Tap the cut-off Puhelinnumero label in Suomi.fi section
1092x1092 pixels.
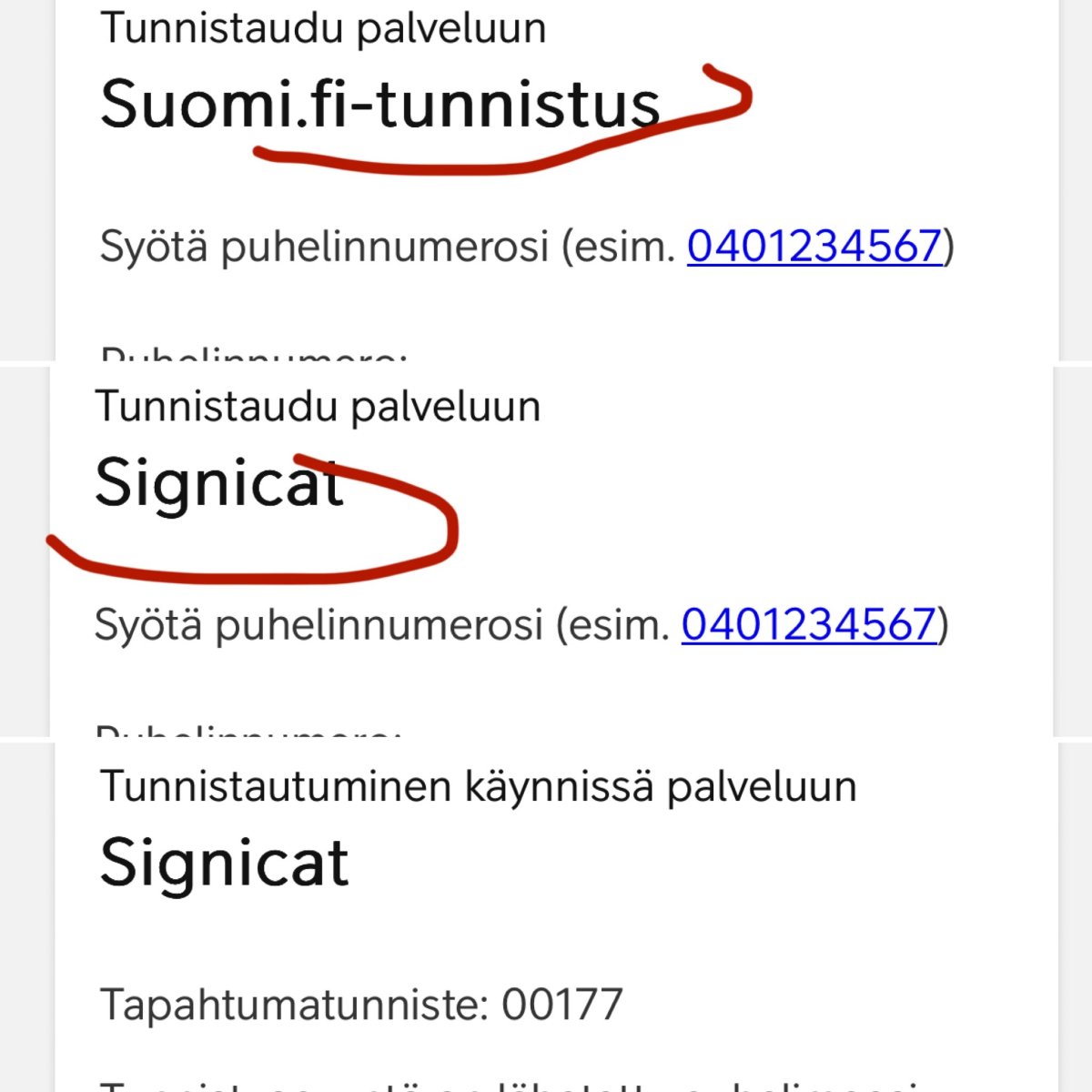[253, 354]
